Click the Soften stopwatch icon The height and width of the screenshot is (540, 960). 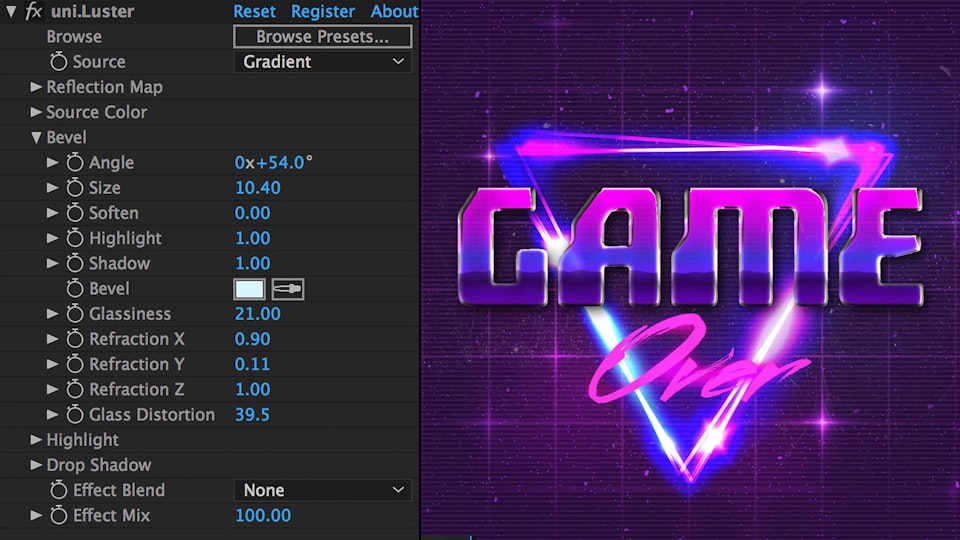coord(75,213)
